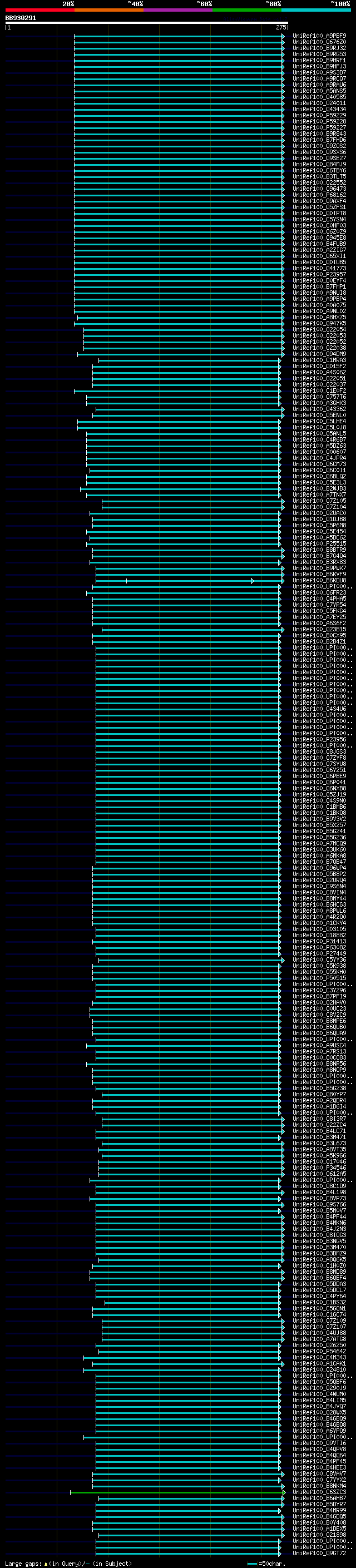Click the UniRef100_Q6PBE9 label
This screenshot has width=356, height=1568.
point(319,775)
